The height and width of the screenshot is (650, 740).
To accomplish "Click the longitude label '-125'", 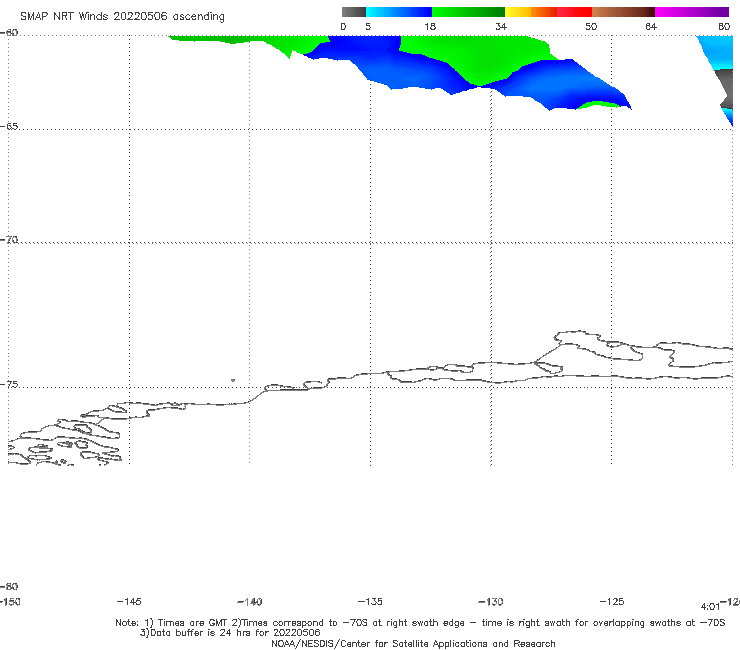I will click(x=612, y=601).
